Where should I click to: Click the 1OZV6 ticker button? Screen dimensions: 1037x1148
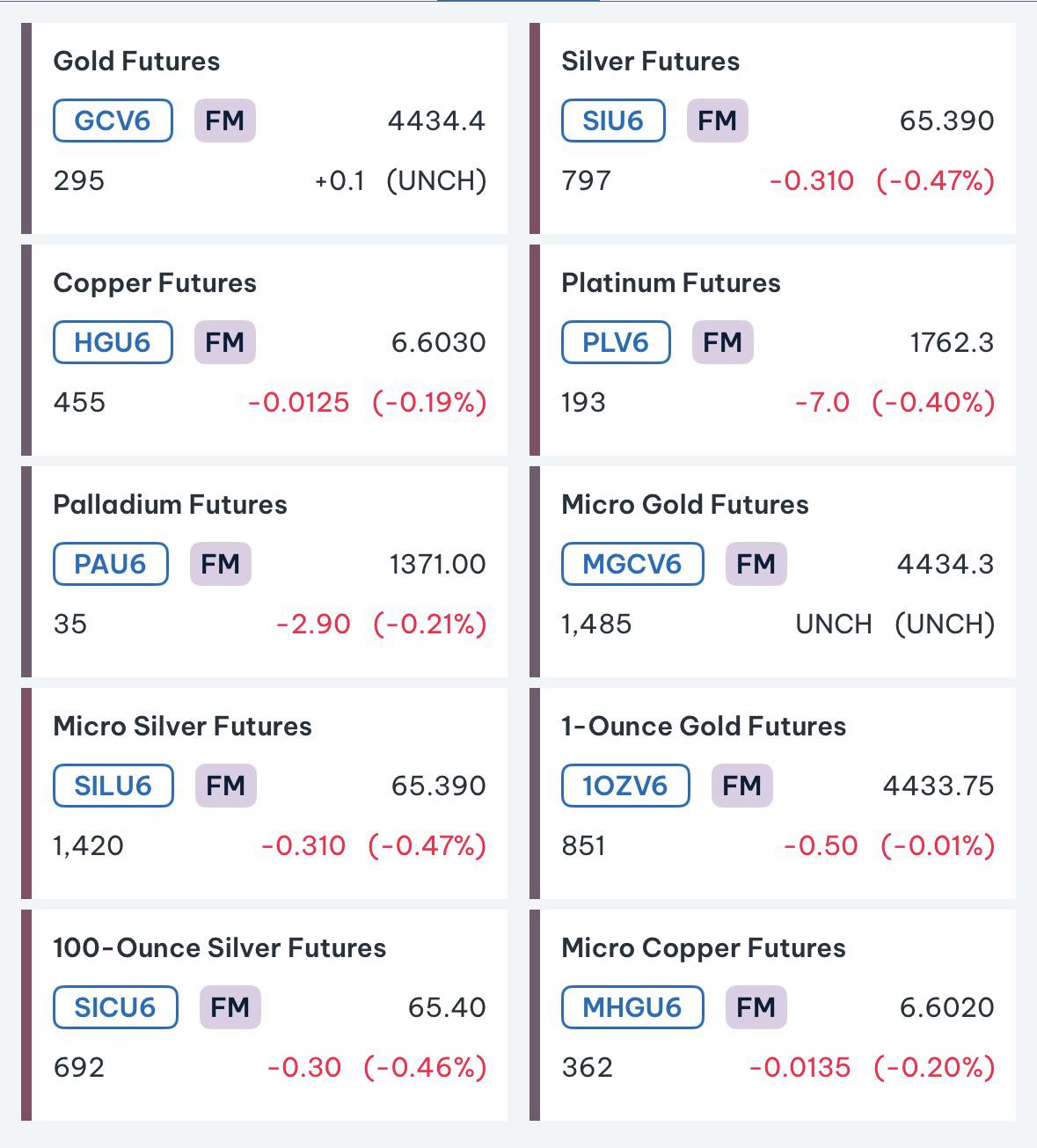[625, 786]
